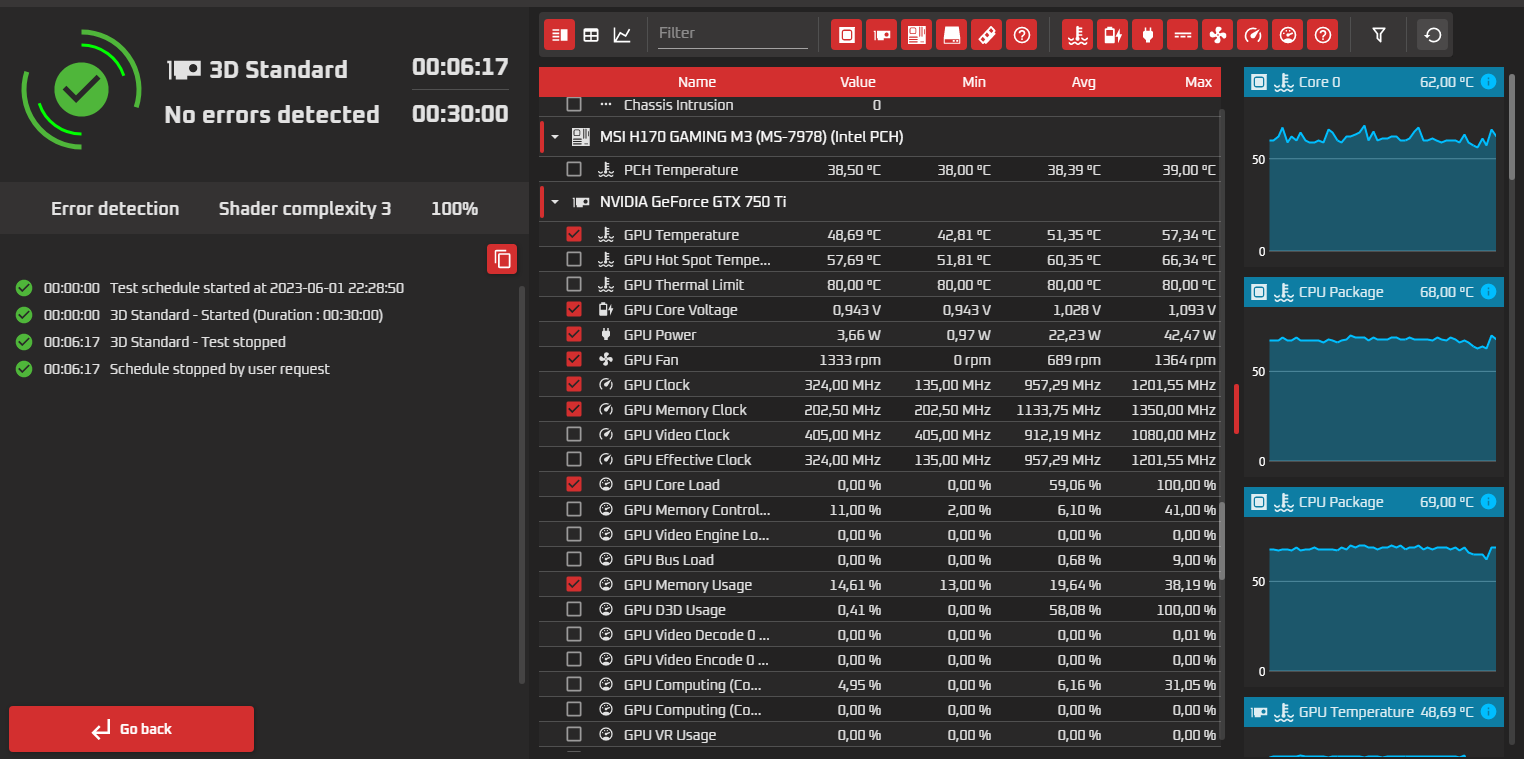Toggle the question mark filter beside the RAM icon
This screenshot has height=759, width=1524.
point(1022,35)
